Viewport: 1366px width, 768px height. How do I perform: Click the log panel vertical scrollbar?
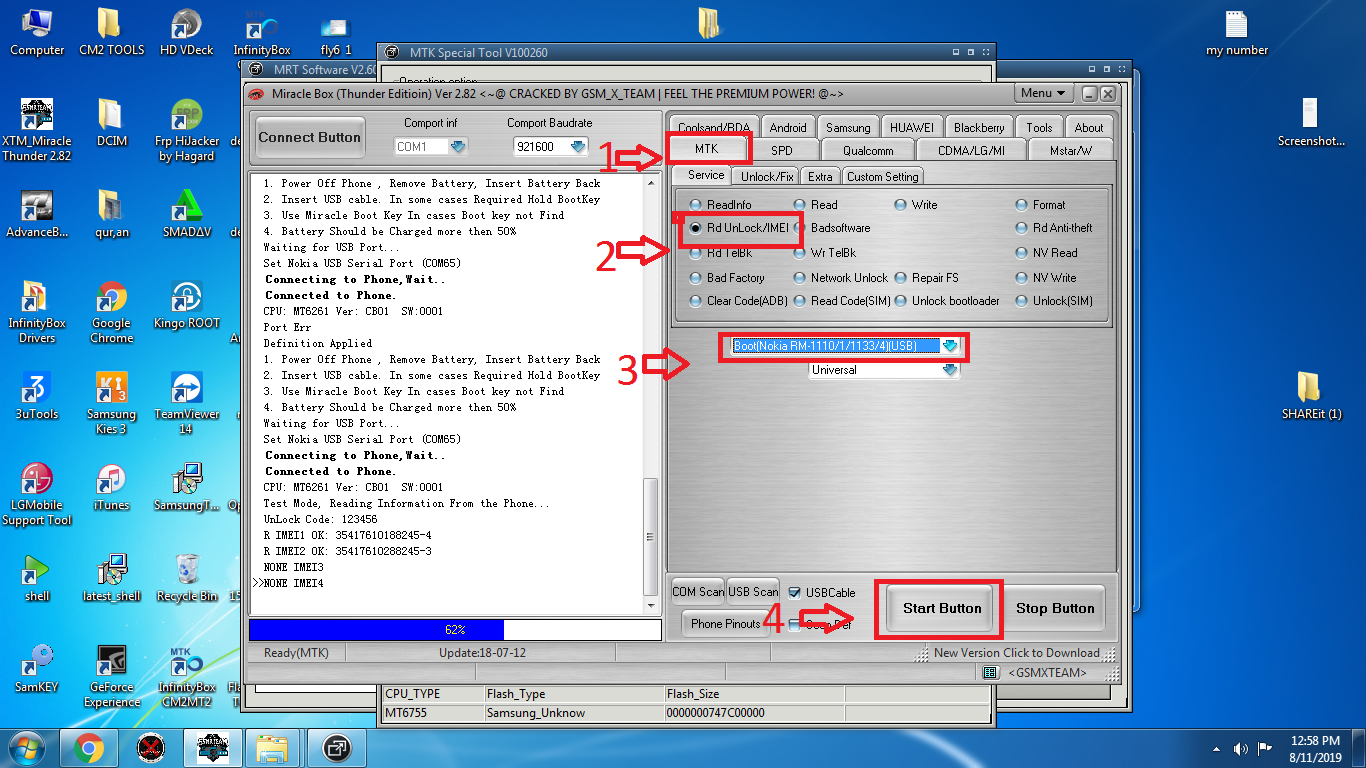(x=651, y=393)
